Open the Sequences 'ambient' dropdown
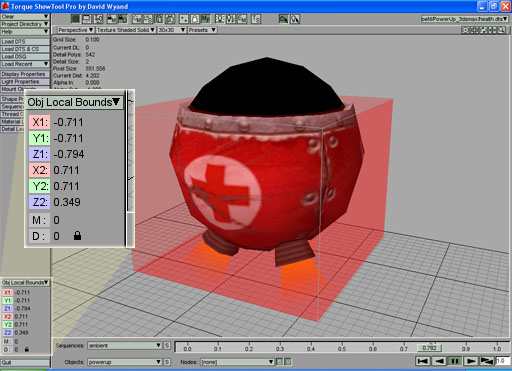 pos(125,346)
